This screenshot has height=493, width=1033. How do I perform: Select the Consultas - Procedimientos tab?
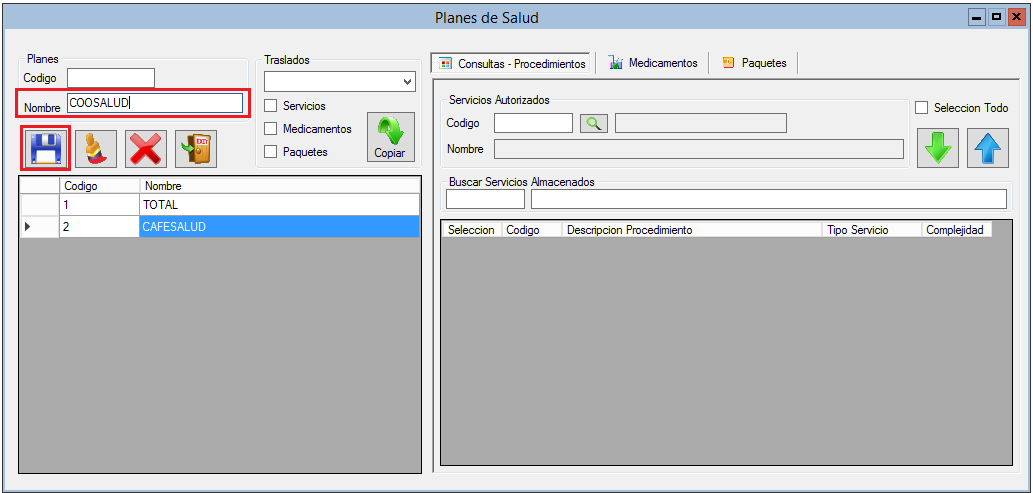[x=512, y=63]
